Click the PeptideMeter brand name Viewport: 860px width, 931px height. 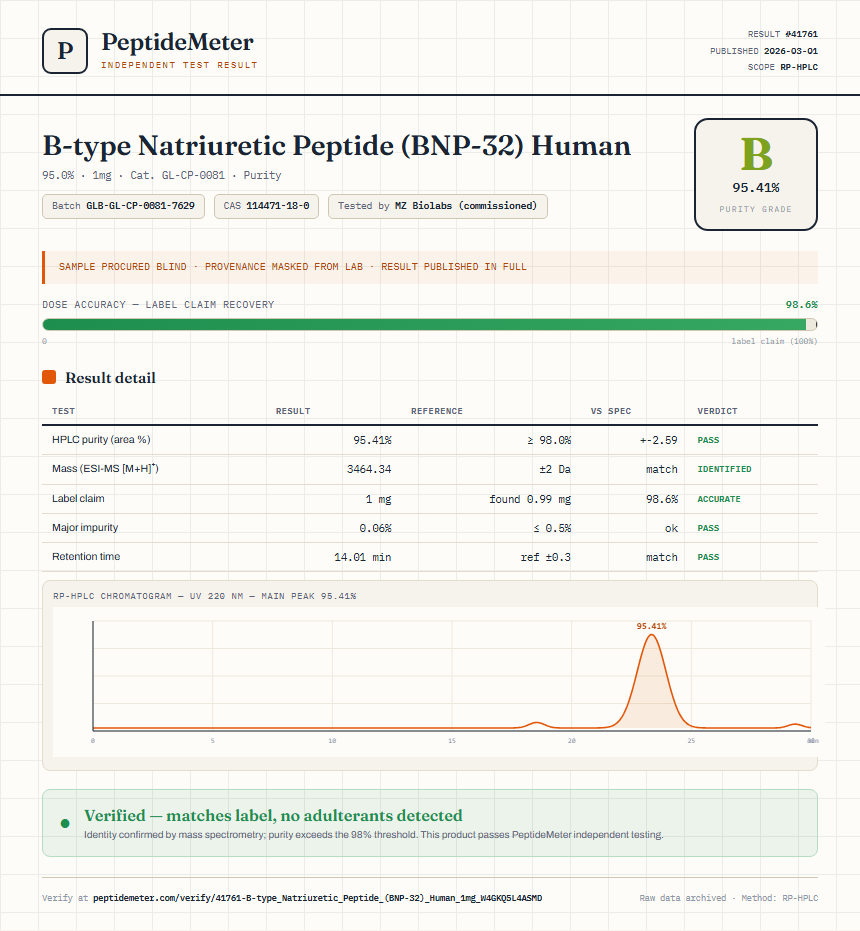pos(178,42)
